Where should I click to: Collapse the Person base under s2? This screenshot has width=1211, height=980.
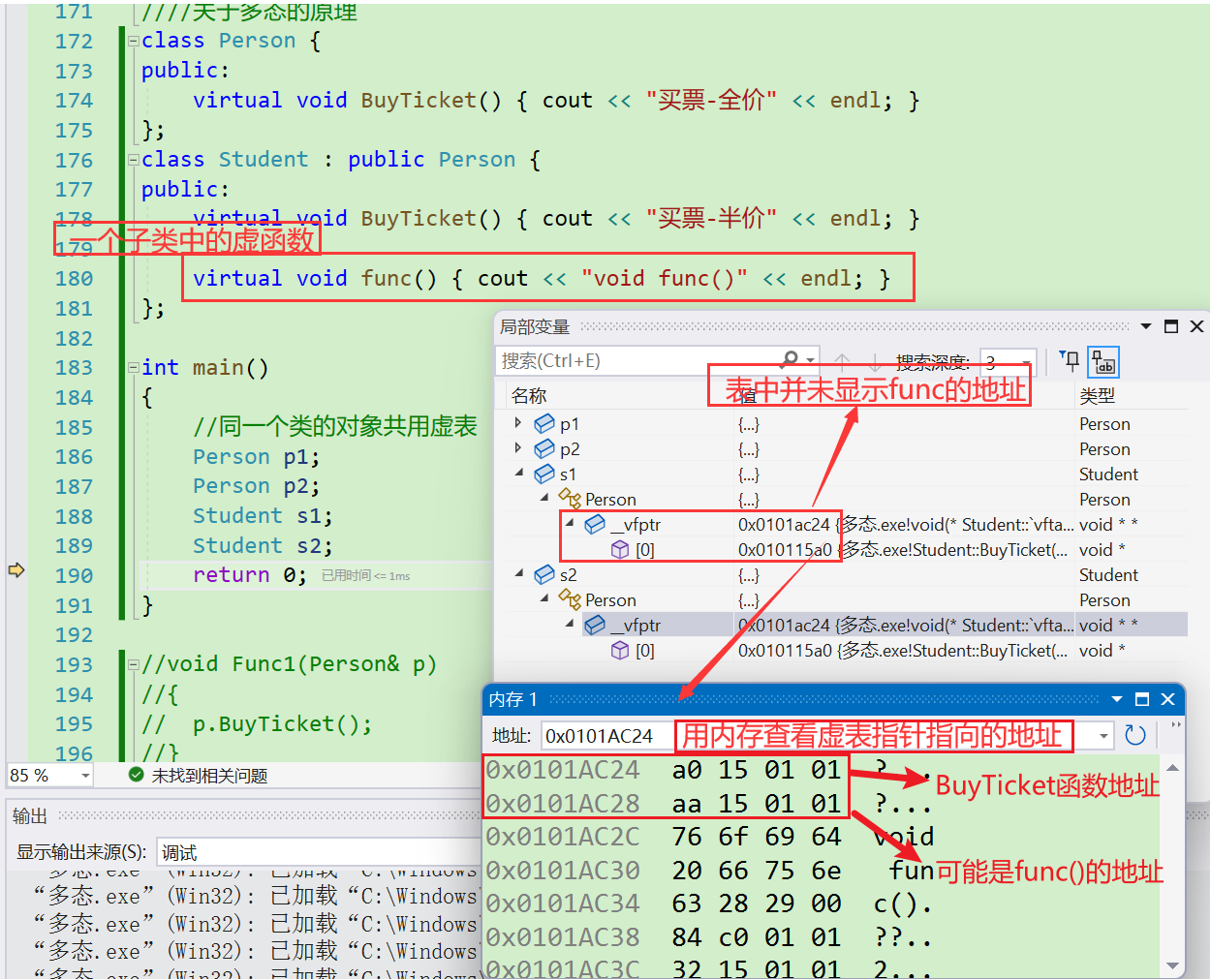coord(544,598)
